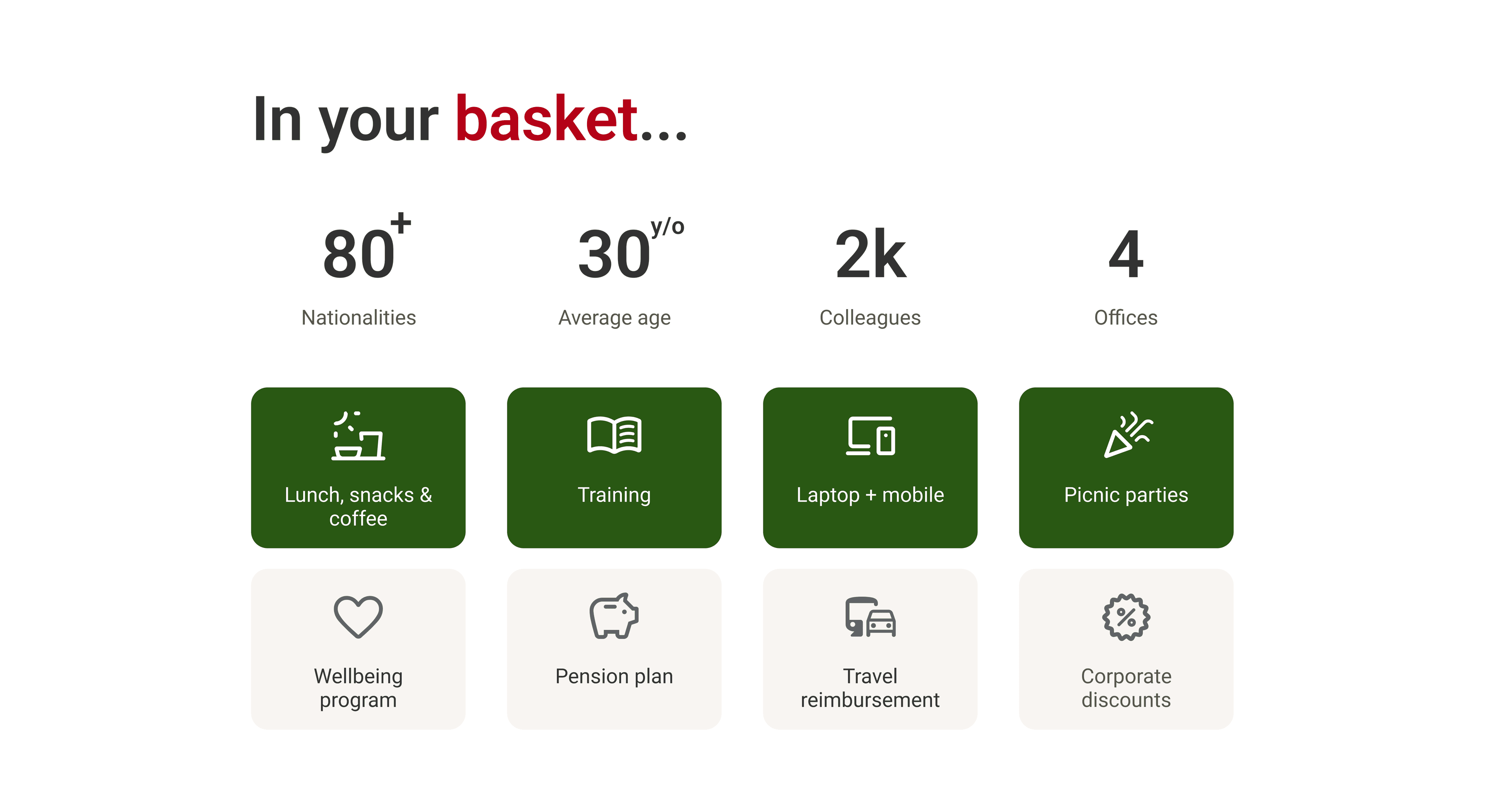Click the car travel reimbursement icon
Viewport: 1485px width, 812px height.
870,617
